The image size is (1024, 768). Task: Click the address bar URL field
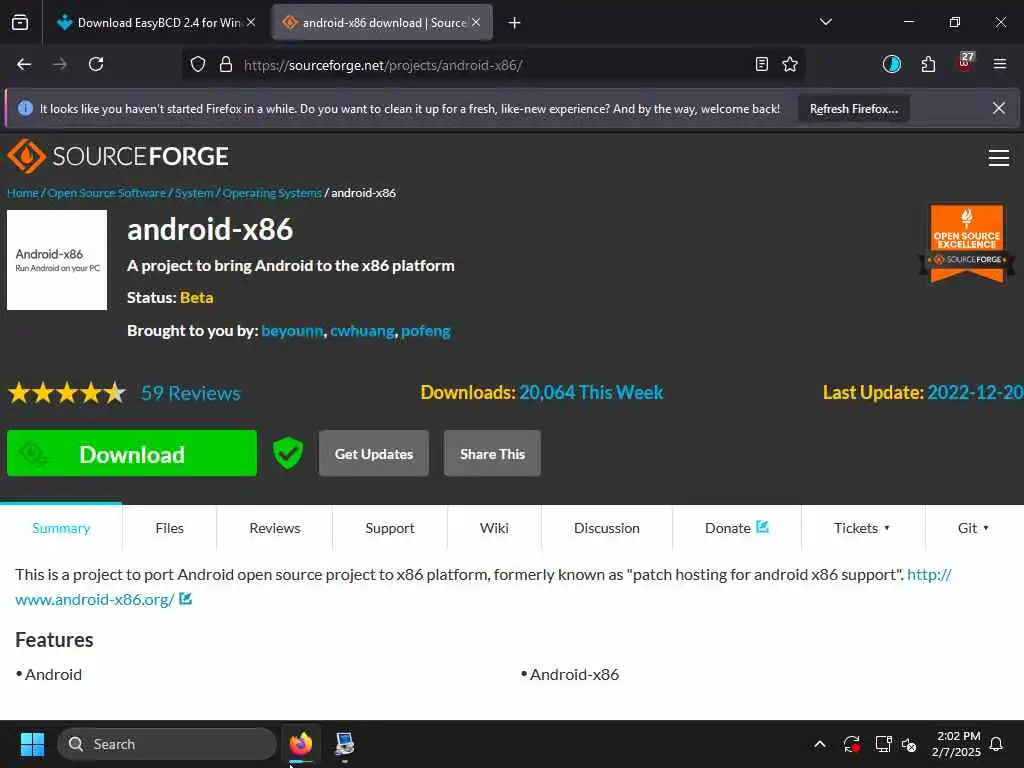(493, 65)
